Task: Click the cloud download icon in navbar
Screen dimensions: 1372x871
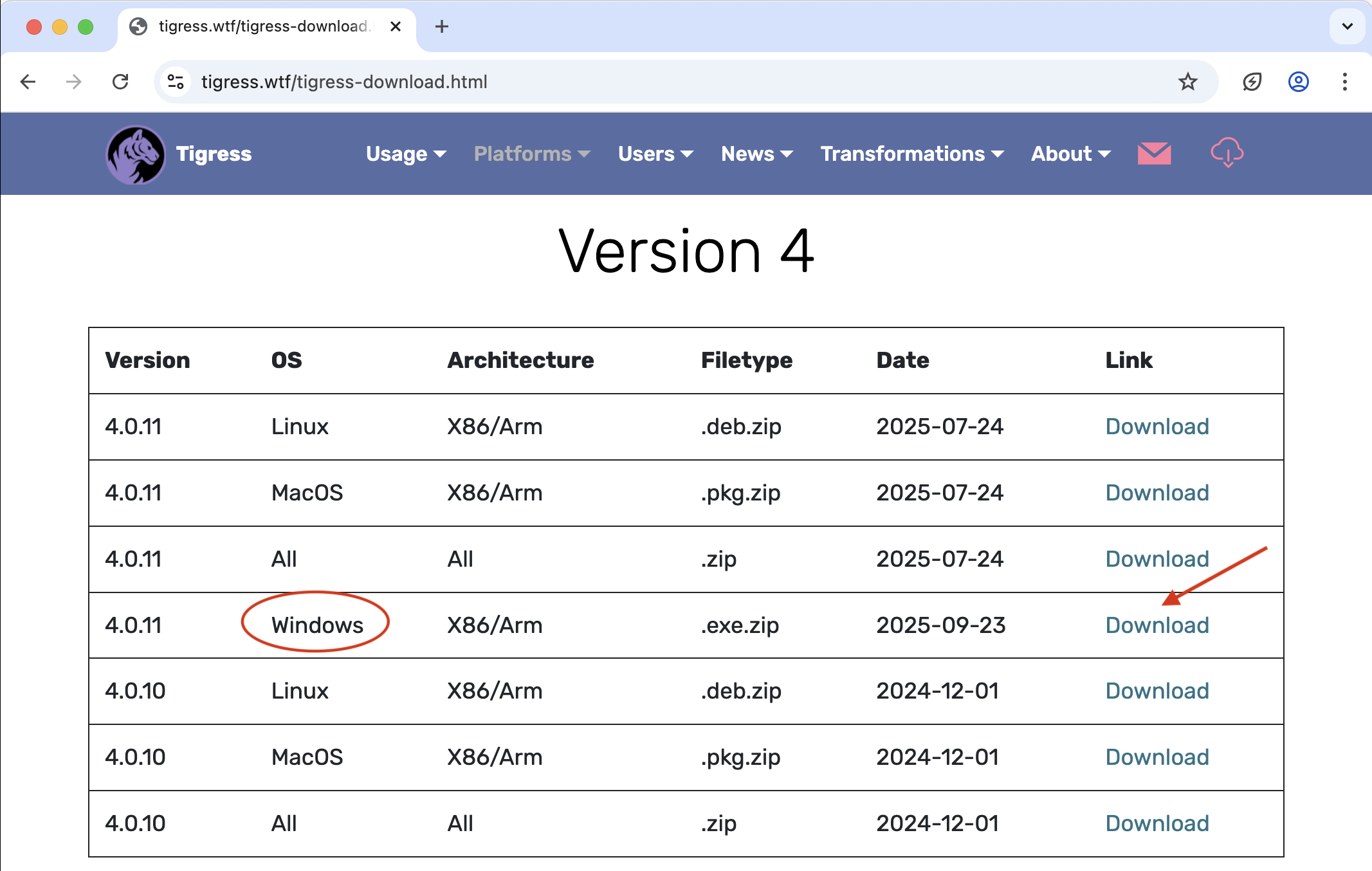Action: tap(1227, 153)
